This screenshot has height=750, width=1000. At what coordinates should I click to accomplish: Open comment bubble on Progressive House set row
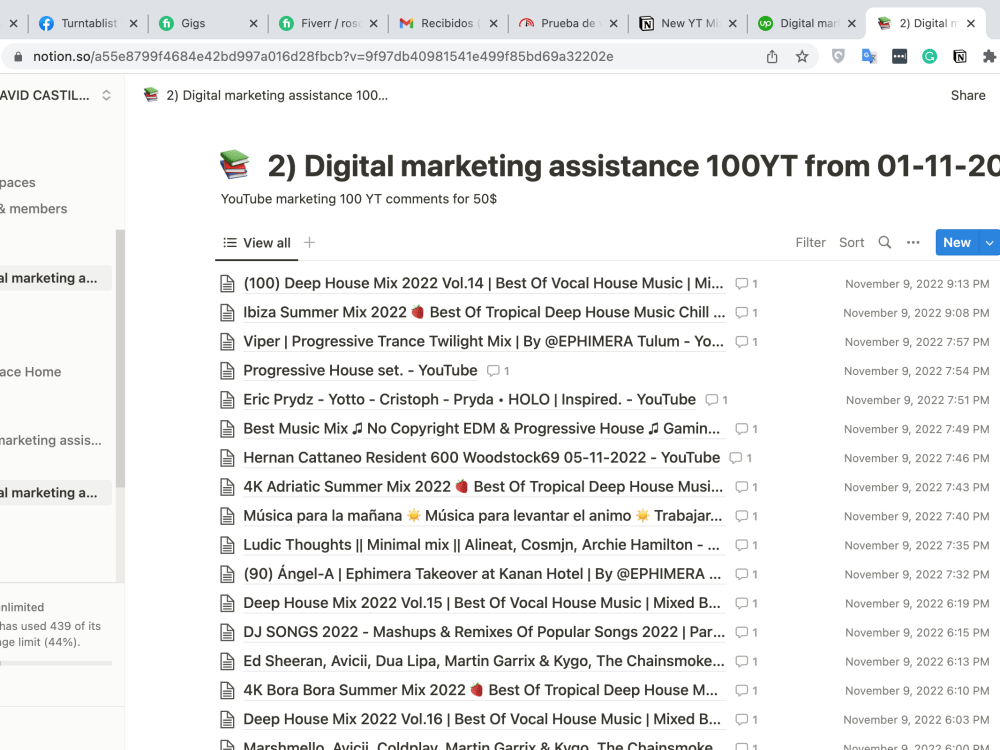click(497, 371)
